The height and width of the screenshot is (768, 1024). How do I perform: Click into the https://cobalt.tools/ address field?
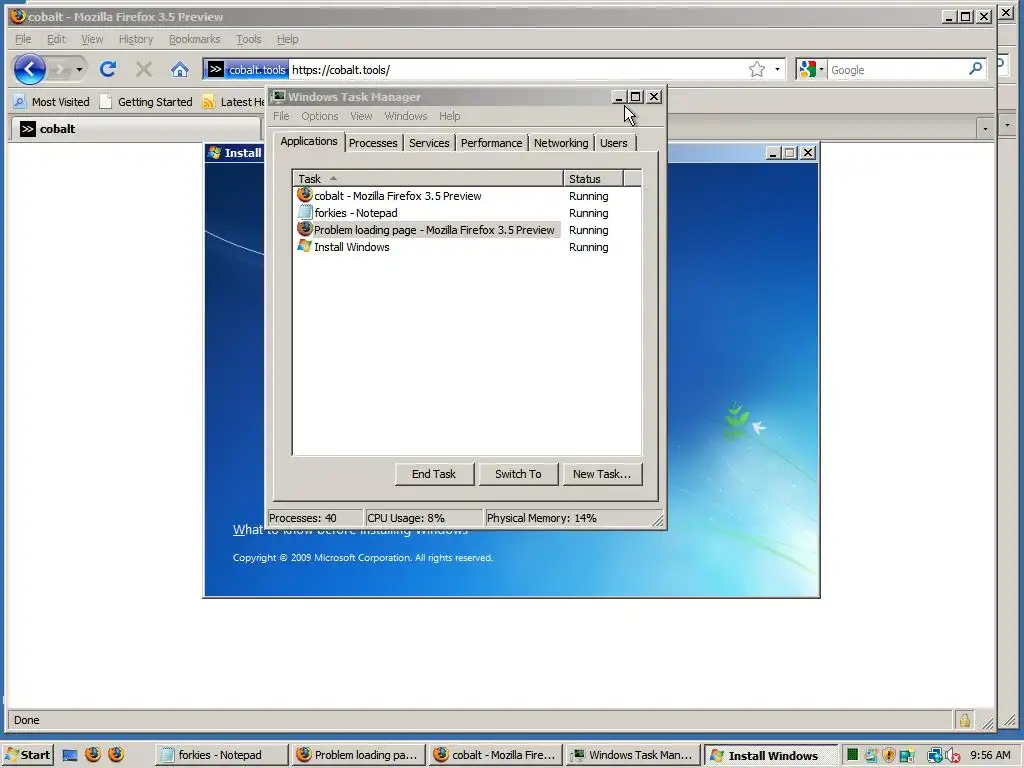point(516,69)
